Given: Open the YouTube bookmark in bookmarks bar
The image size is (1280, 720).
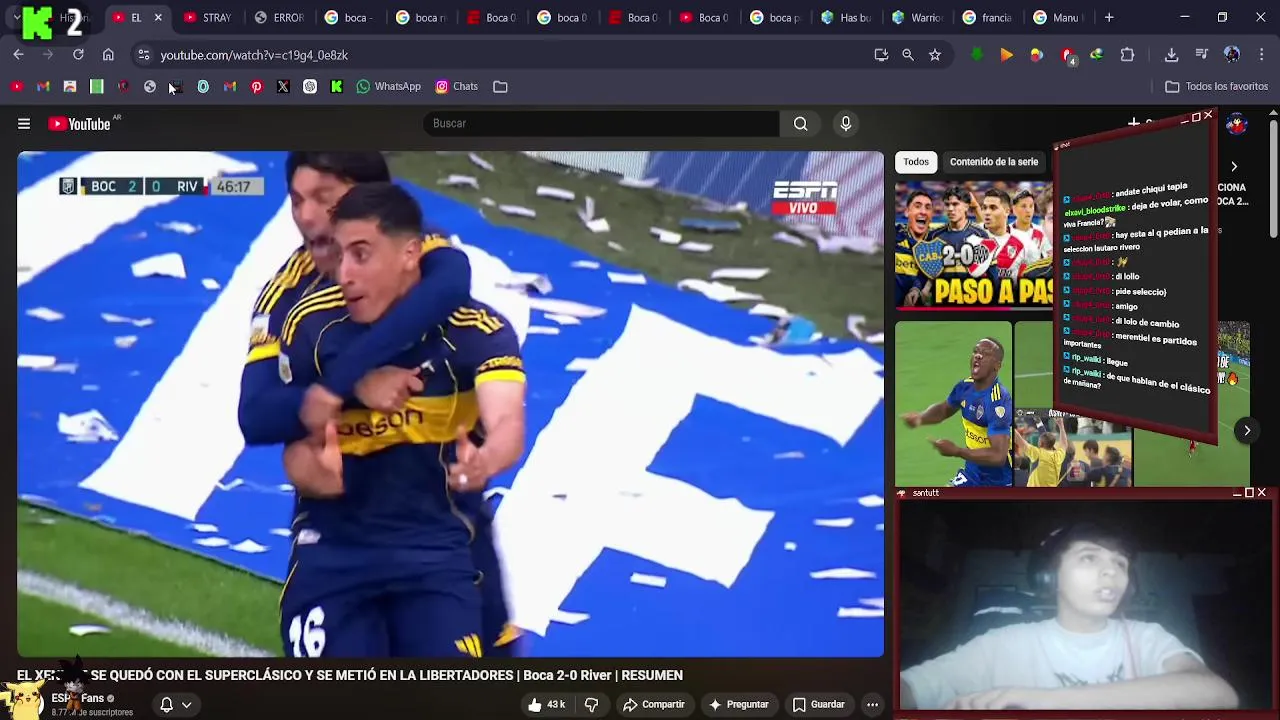Looking at the screenshot, I should [x=17, y=87].
